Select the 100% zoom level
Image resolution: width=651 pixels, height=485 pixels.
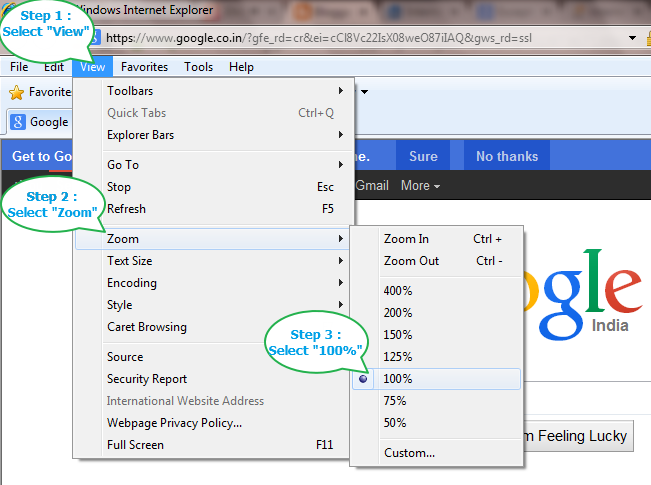pos(436,379)
